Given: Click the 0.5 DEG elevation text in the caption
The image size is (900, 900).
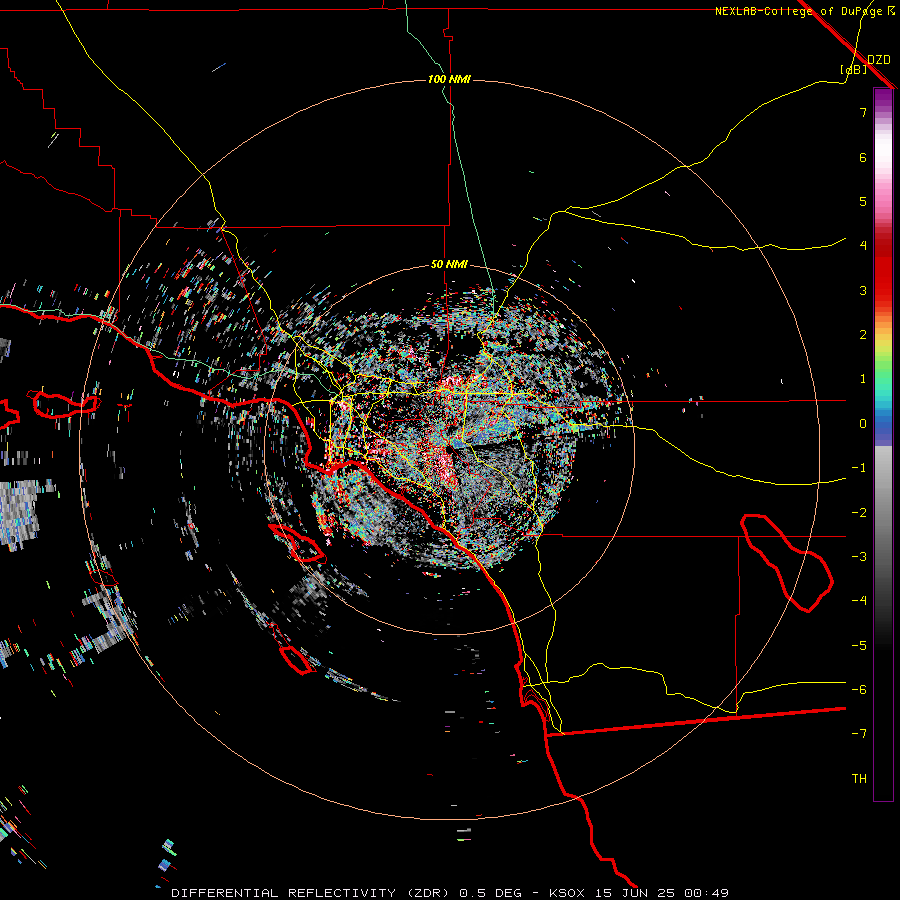Looking at the screenshot, I should click(491, 893).
